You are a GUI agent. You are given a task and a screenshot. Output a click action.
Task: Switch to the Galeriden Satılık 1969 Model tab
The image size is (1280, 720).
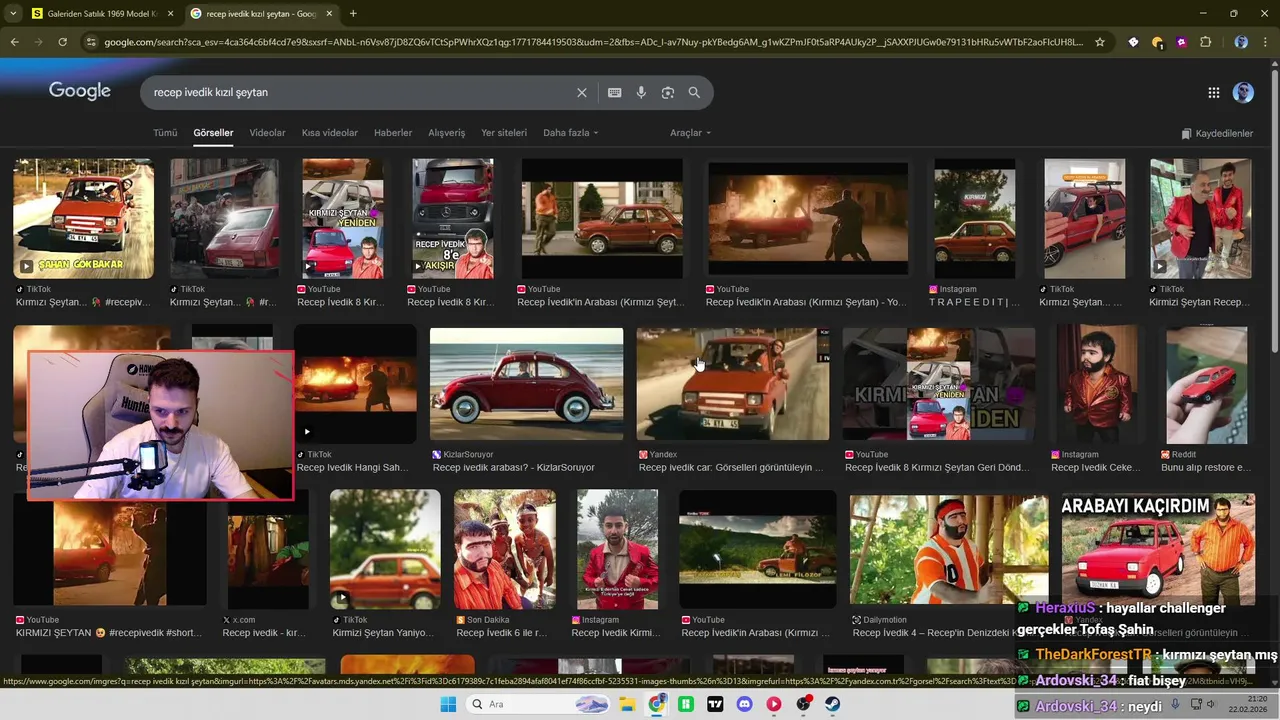(x=100, y=13)
